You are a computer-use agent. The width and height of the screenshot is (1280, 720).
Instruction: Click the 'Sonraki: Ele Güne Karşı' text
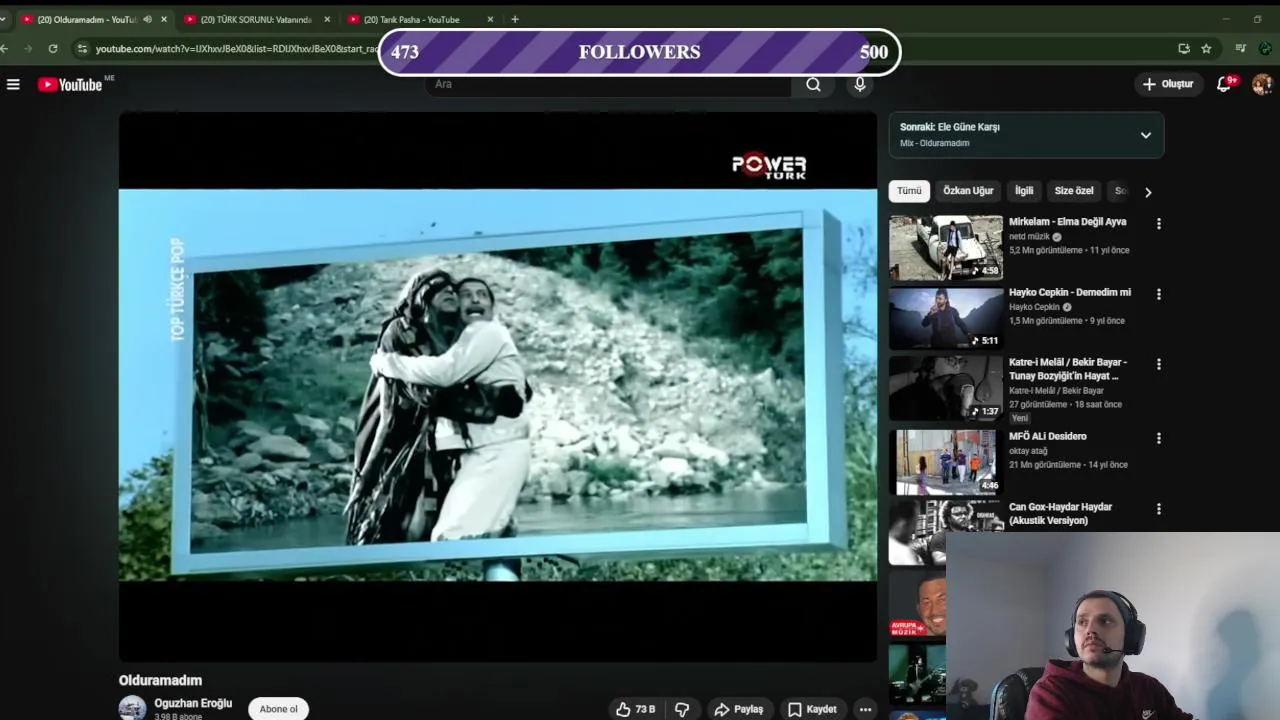(949, 127)
